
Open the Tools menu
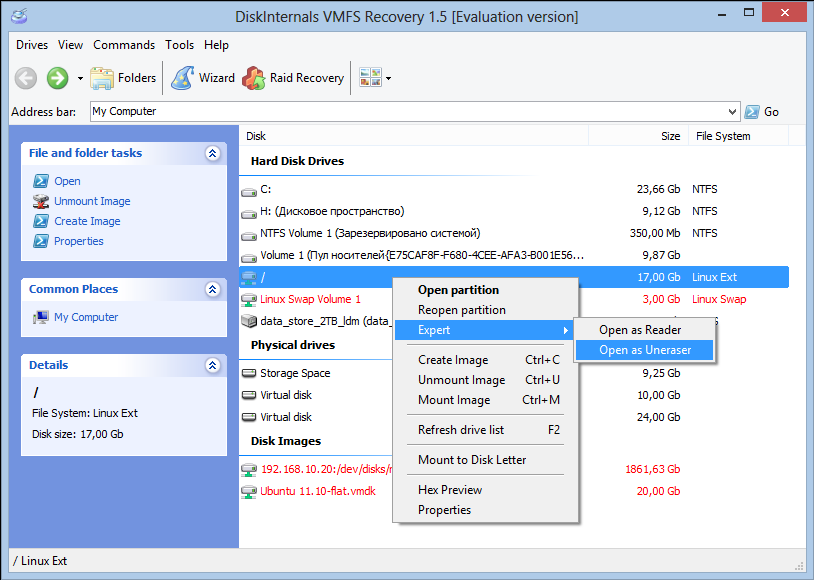pyautogui.click(x=180, y=45)
